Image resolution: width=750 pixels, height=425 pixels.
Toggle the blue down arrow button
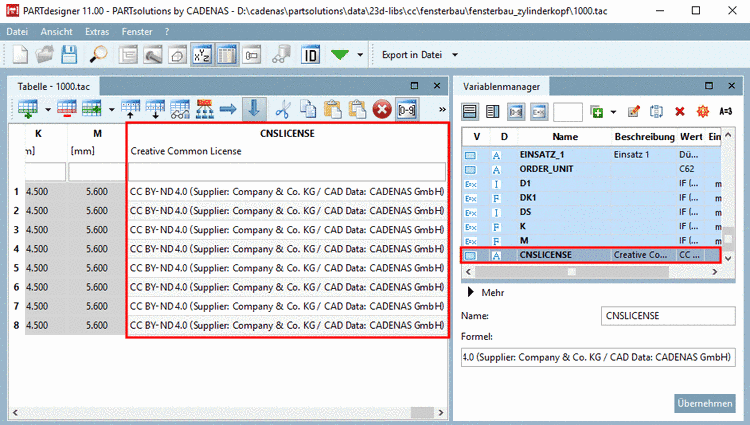(x=254, y=109)
